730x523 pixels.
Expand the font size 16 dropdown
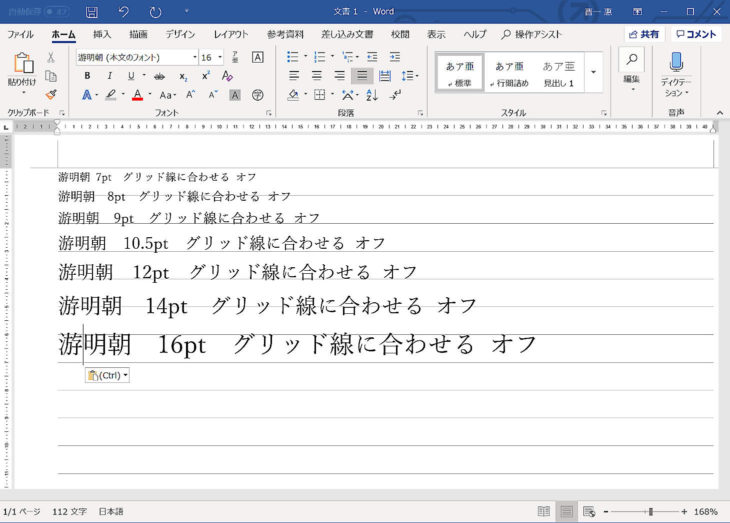coord(220,57)
